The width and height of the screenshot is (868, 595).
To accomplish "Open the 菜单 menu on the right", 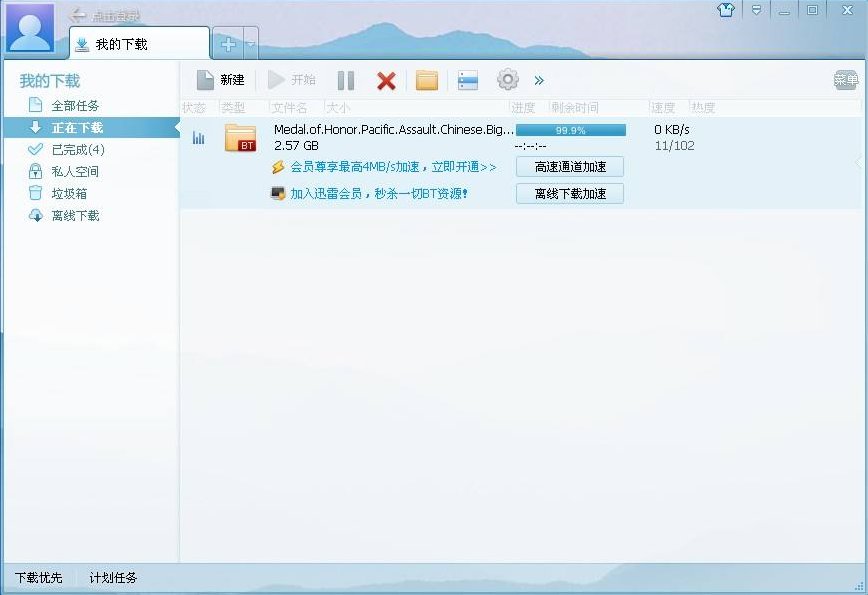I will tap(845, 79).
